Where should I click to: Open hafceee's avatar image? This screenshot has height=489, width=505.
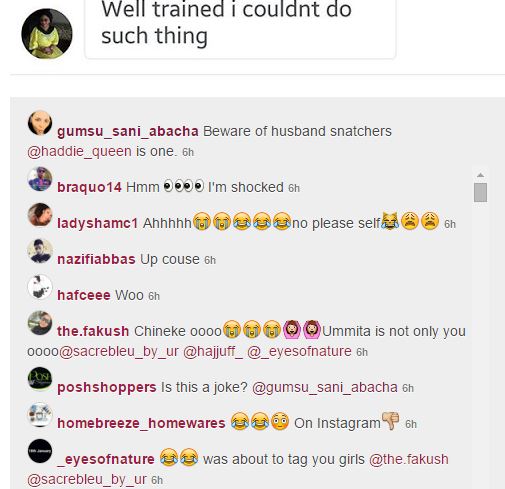[x=40, y=287]
